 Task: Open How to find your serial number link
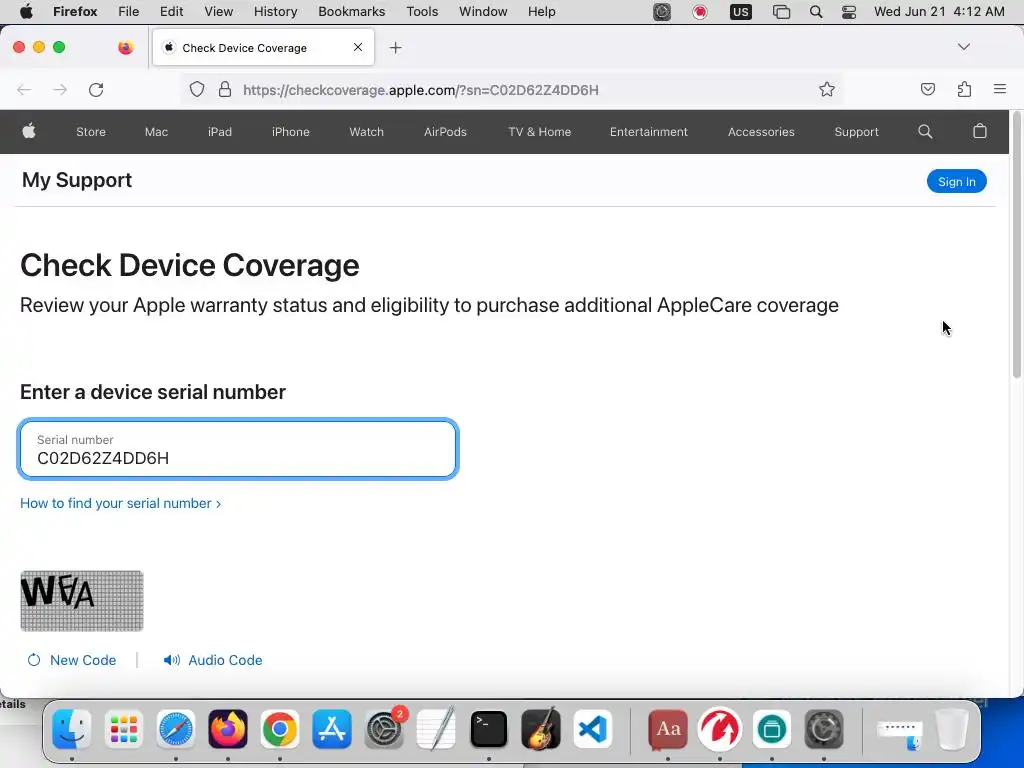(120, 504)
